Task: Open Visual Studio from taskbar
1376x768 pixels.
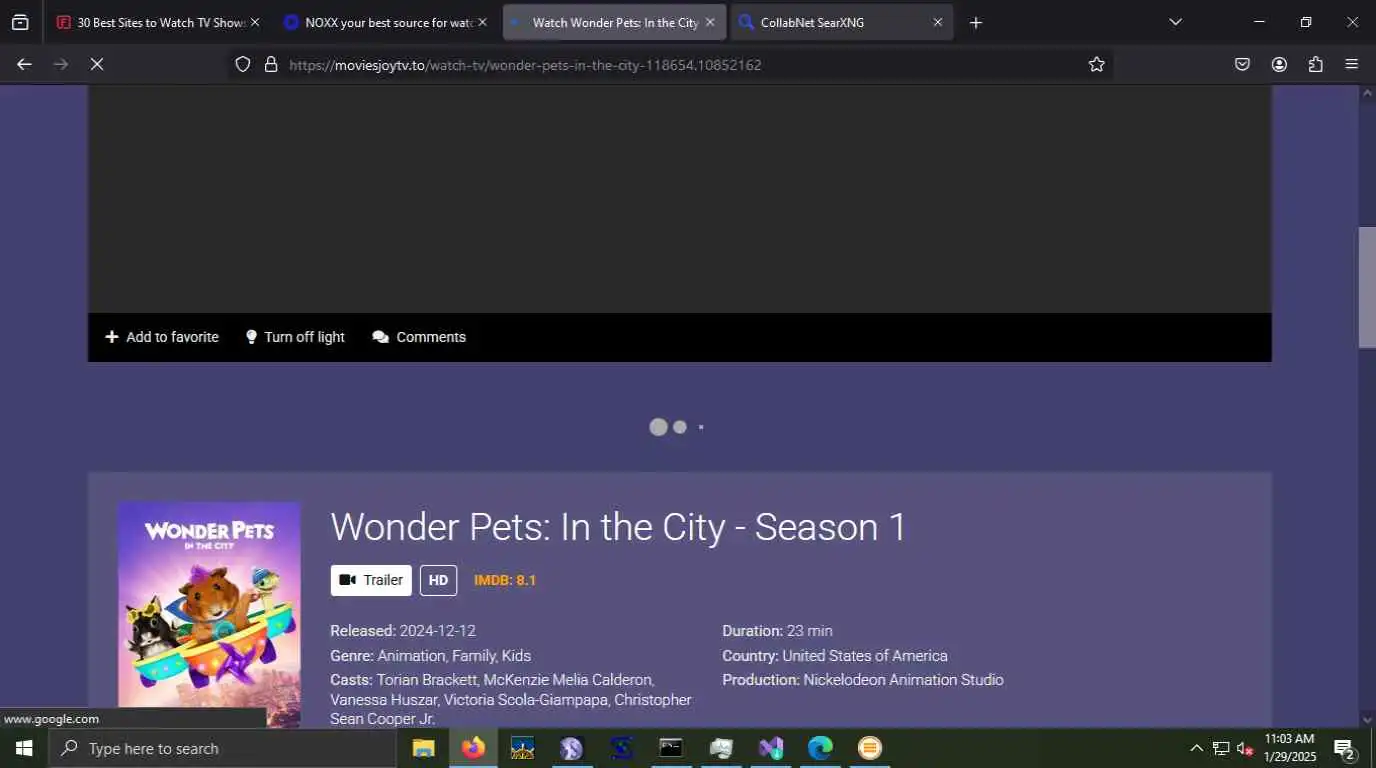Action: [x=770, y=748]
